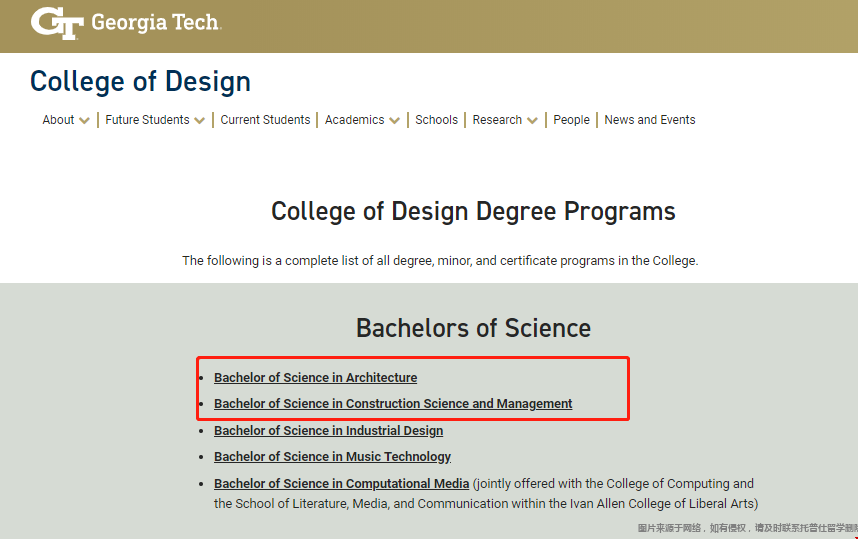
Task: Open the About menu item
Action: point(58,120)
